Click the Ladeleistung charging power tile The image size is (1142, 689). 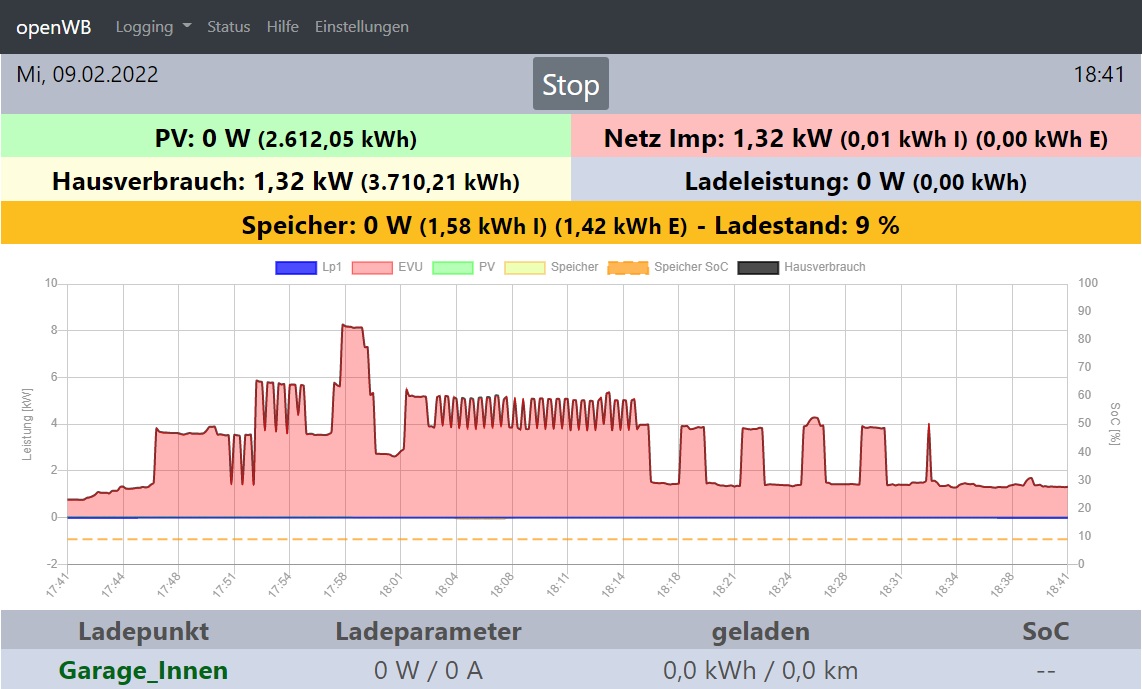(855, 181)
